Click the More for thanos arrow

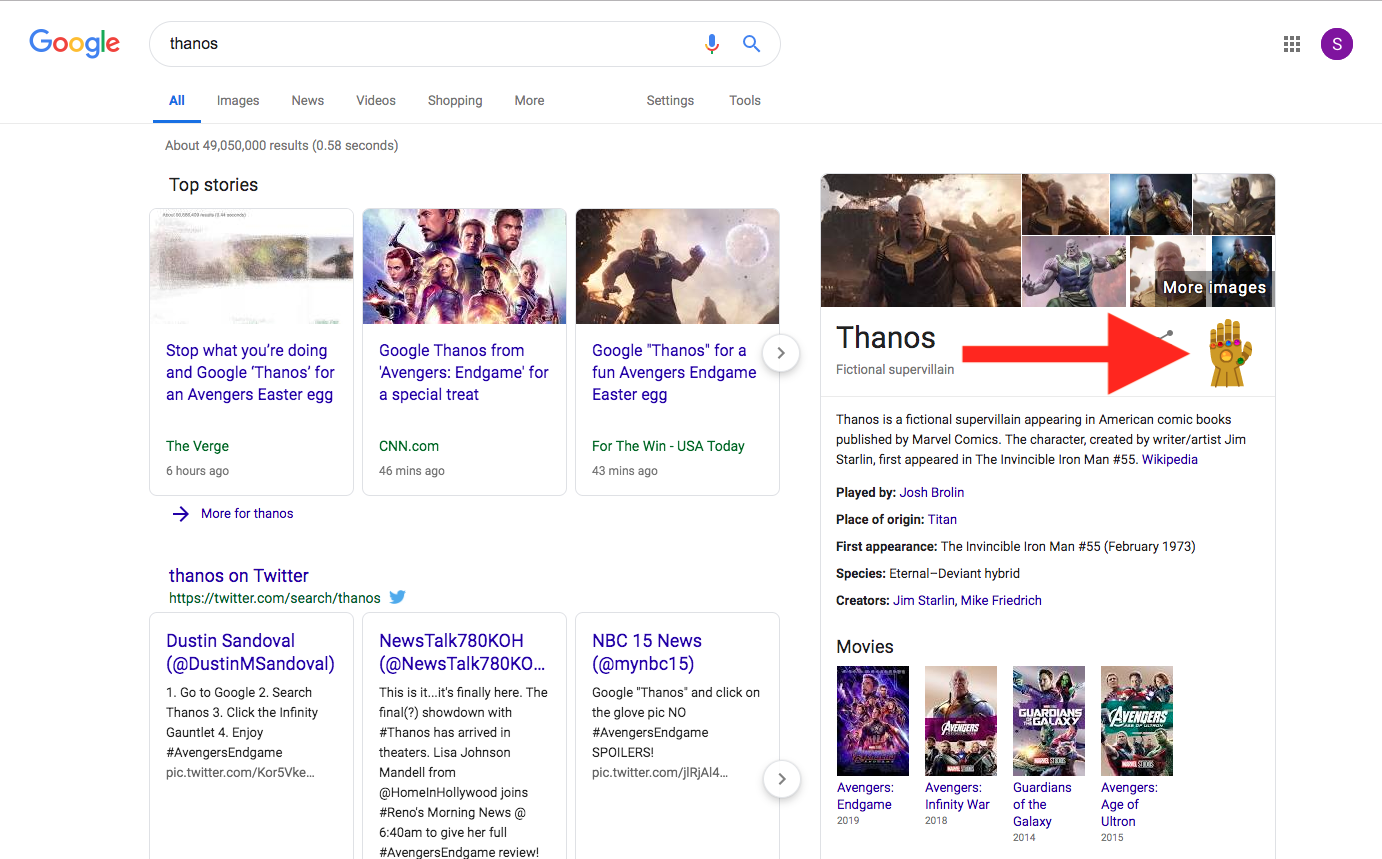pyautogui.click(x=180, y=513)
